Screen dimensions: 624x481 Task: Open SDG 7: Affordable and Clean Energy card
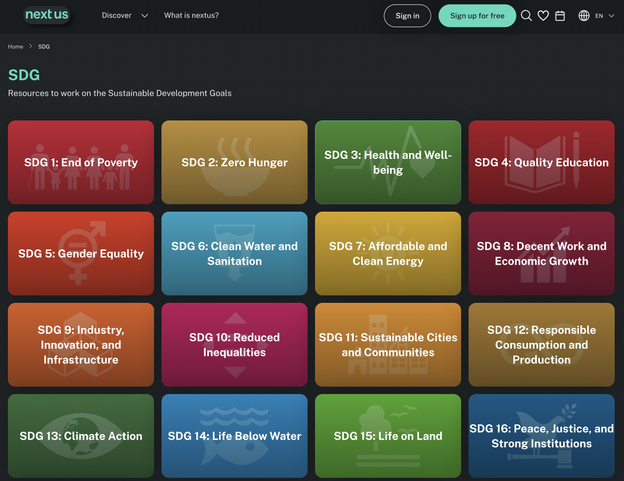(x=388, y=253)
